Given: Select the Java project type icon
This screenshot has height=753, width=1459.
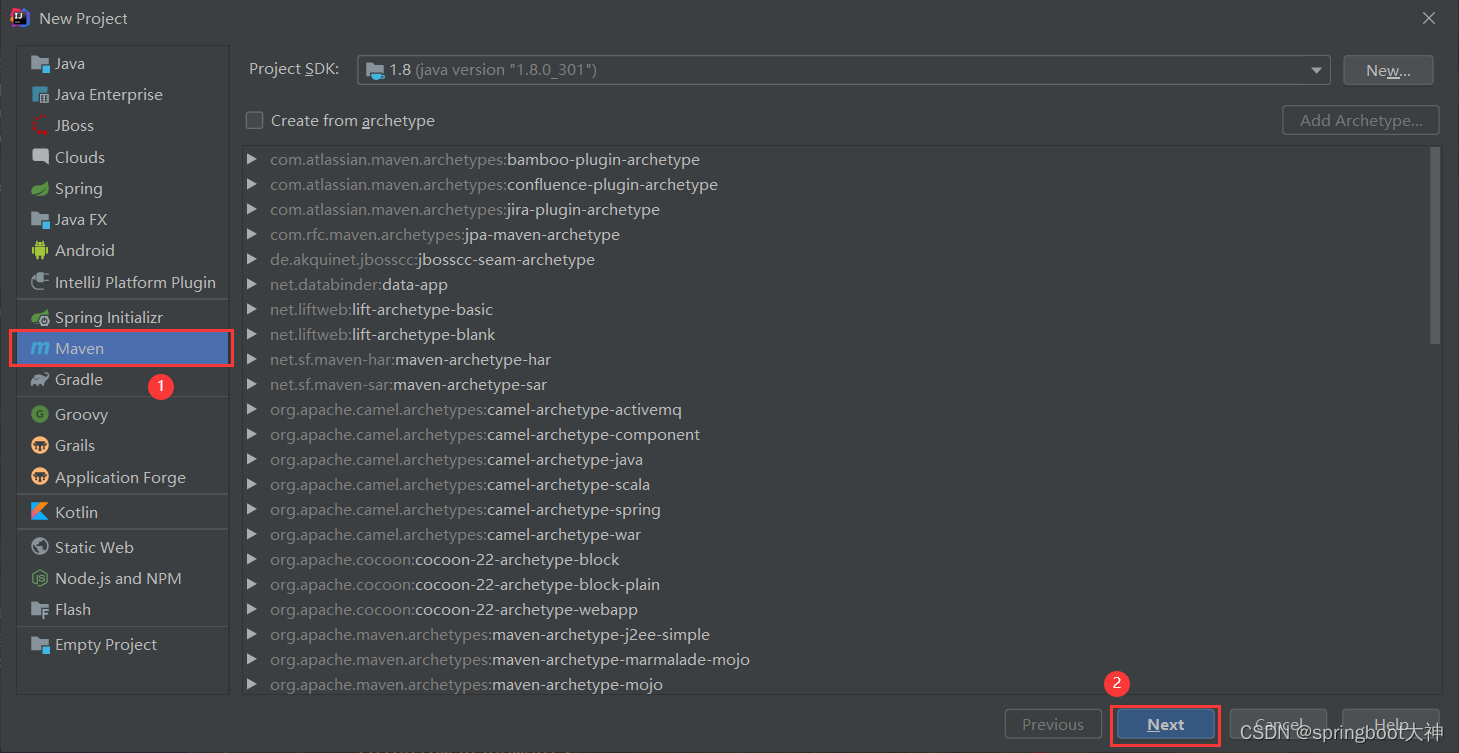Looking at the screenshot, I should pos(40,64).
